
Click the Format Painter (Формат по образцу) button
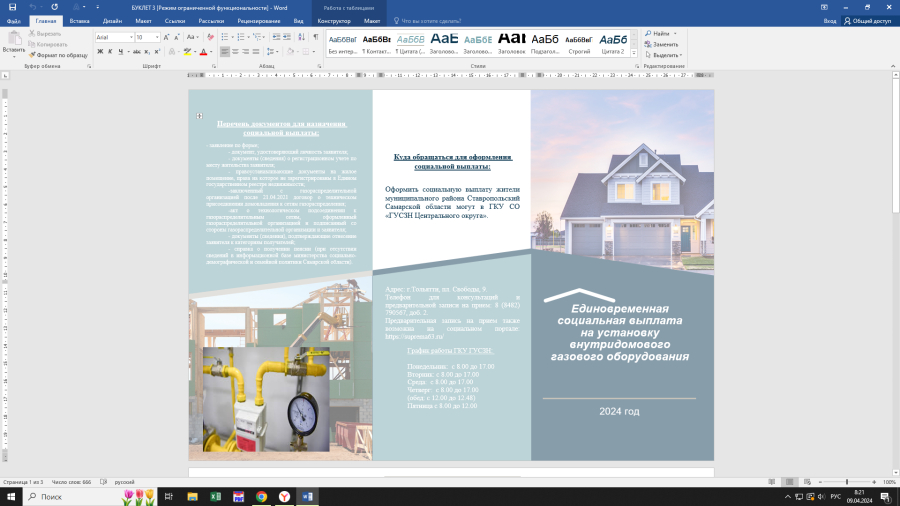point(58,55)
